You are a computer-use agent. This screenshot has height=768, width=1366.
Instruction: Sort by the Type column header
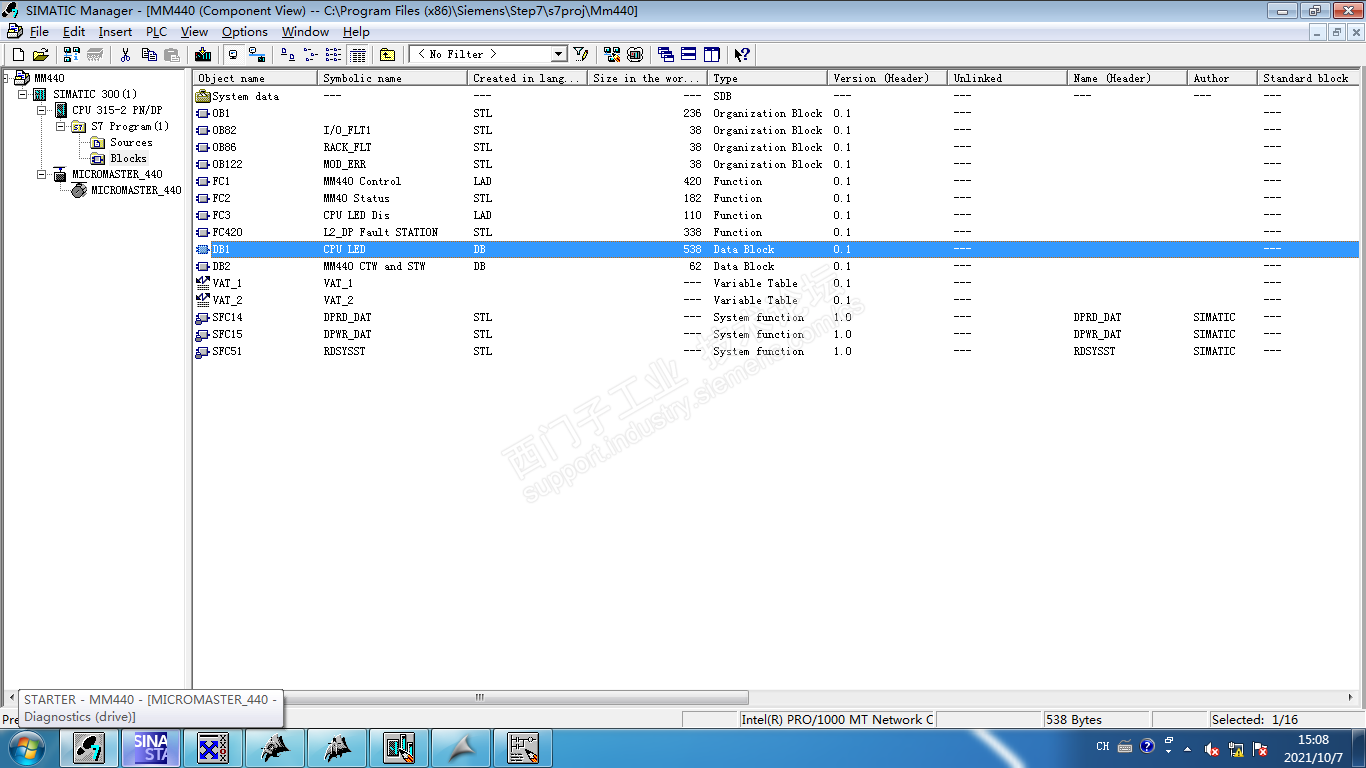(767, 78)
